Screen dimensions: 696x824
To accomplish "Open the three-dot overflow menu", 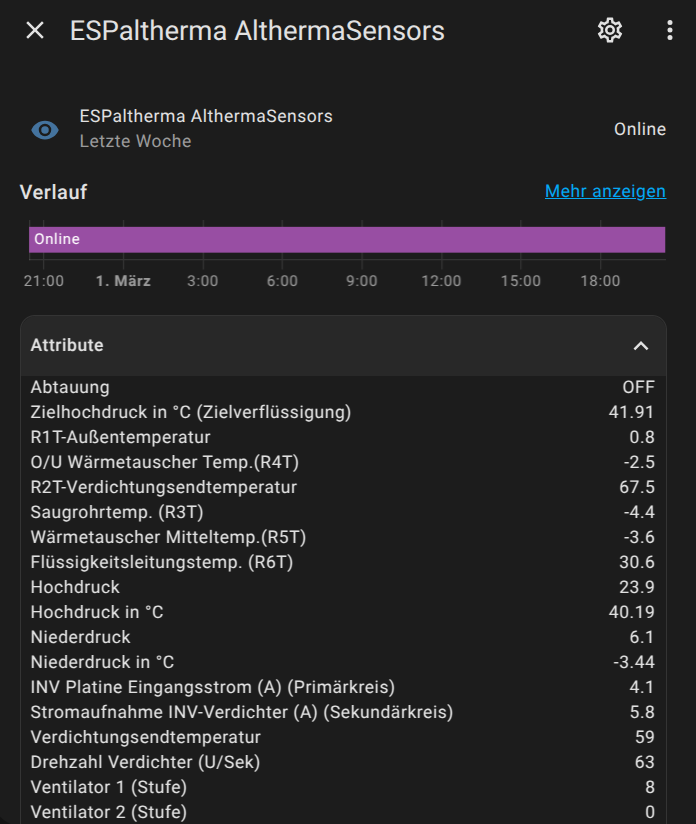I will coord(669,30).
